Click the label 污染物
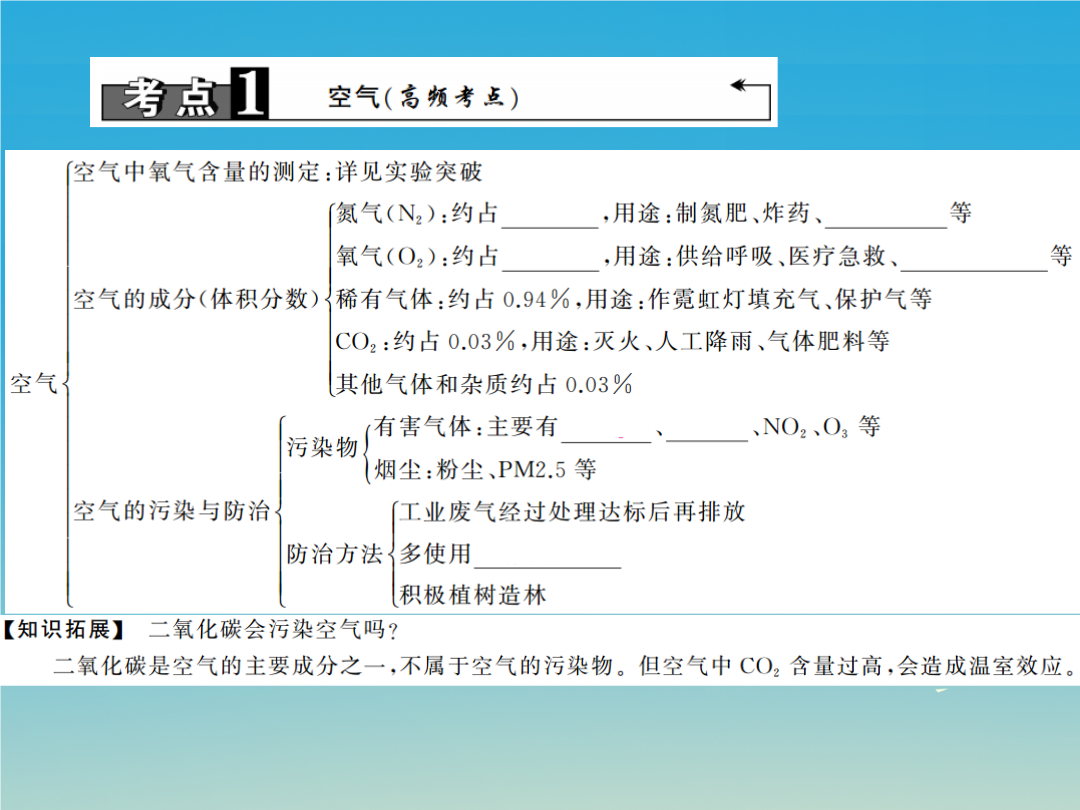Image resolution: width=1080 pixels, height=810 pixels. click(322, 447)
